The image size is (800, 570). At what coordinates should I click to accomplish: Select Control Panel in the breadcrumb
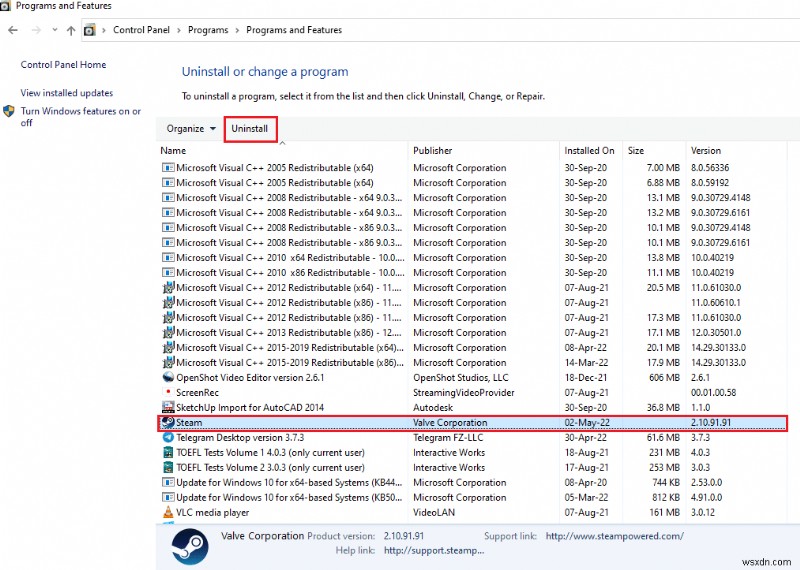click(x=141, y=30)
